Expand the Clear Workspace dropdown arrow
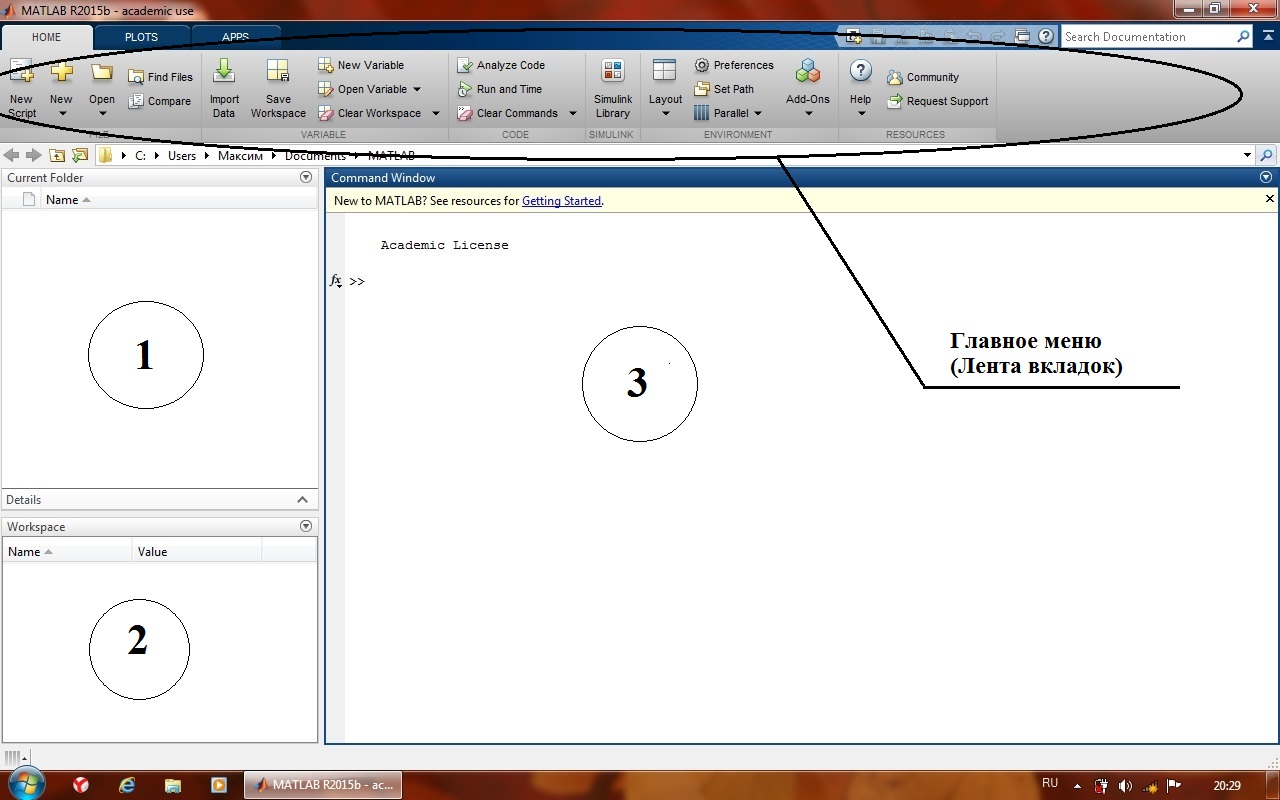Image resolution: width=1280 pixels, height=800 pixels. [436, 113]
